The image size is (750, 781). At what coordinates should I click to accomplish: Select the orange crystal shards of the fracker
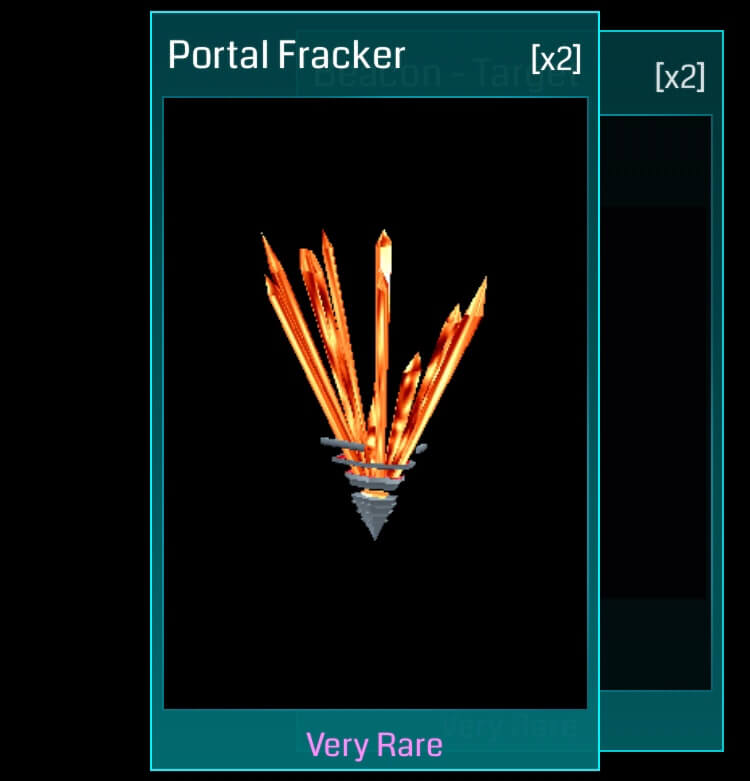coord(375,349)
